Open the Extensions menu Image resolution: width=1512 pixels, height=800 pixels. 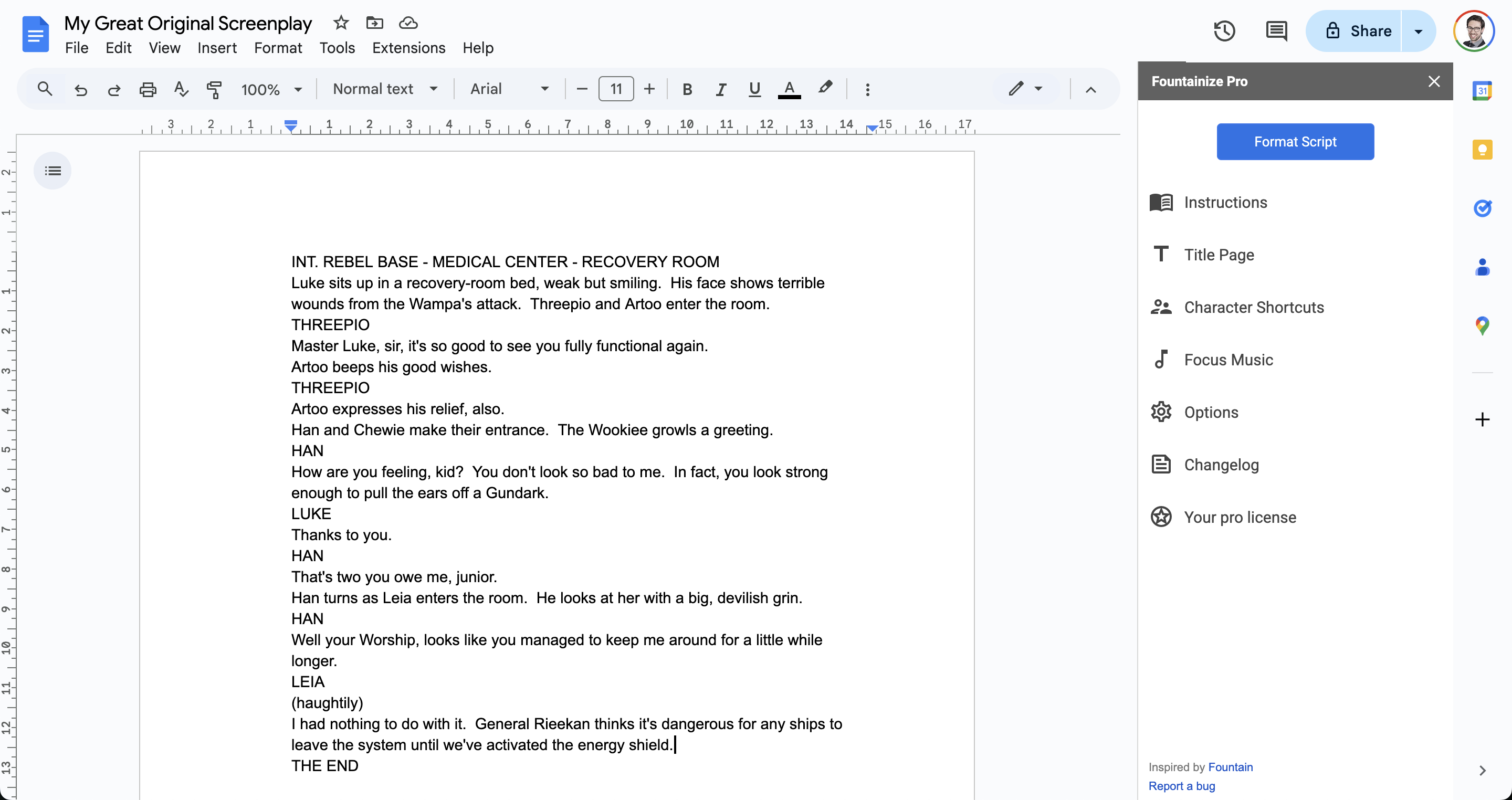click(x=408, y=48)
